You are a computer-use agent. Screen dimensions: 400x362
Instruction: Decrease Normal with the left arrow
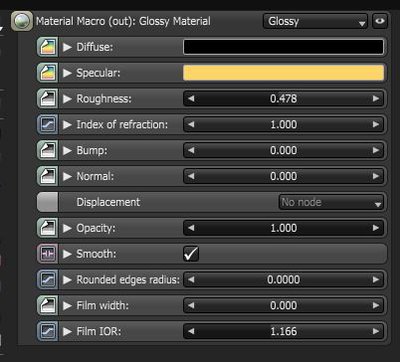pos(191,176)
